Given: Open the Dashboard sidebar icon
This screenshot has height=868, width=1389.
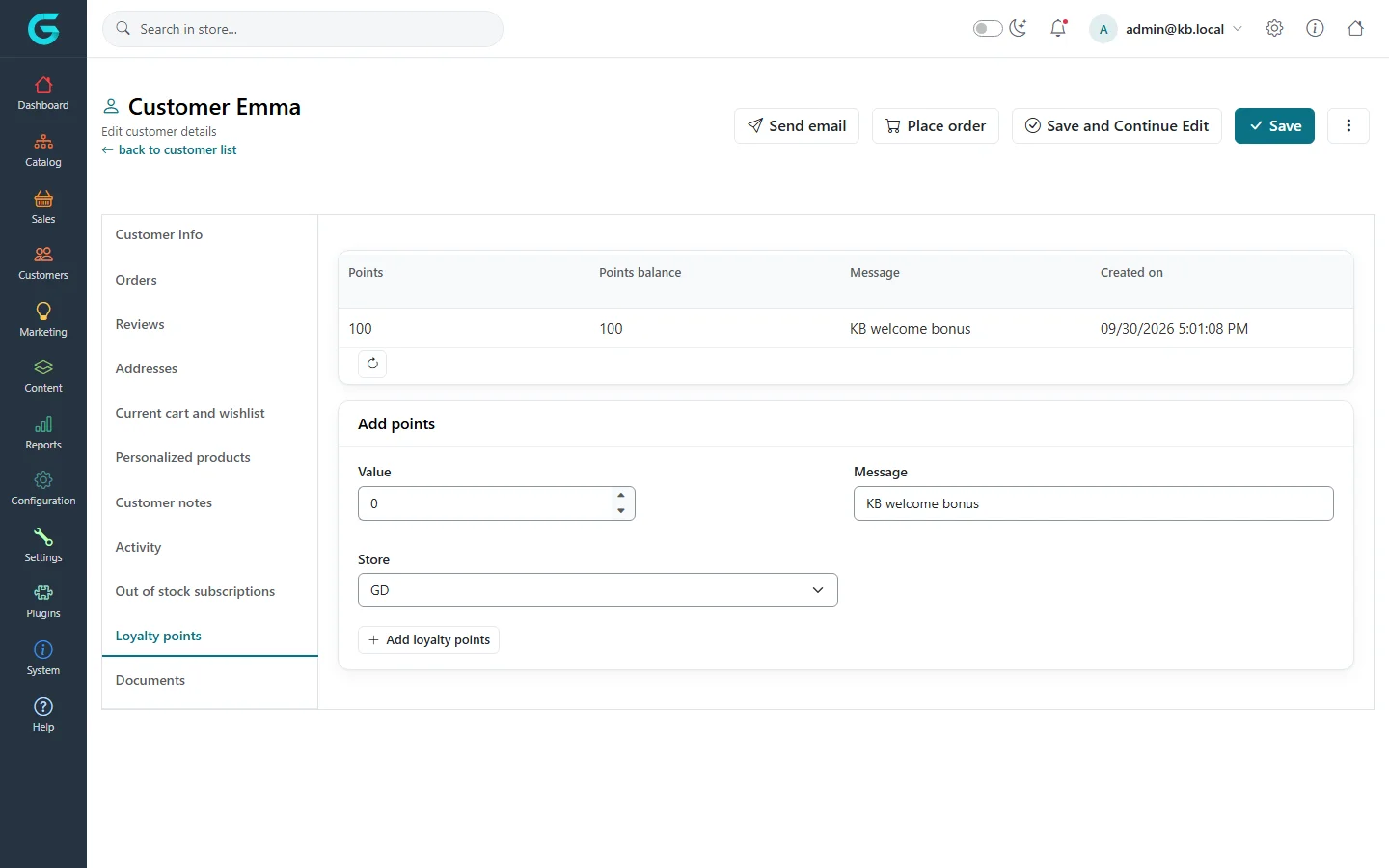Looking at the screenshot, I should click(x=43, y=94).
